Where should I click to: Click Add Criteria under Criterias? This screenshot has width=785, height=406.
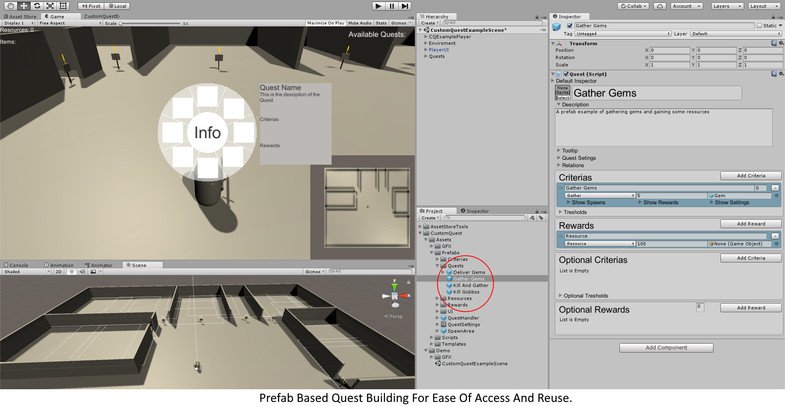pos(750,176)
